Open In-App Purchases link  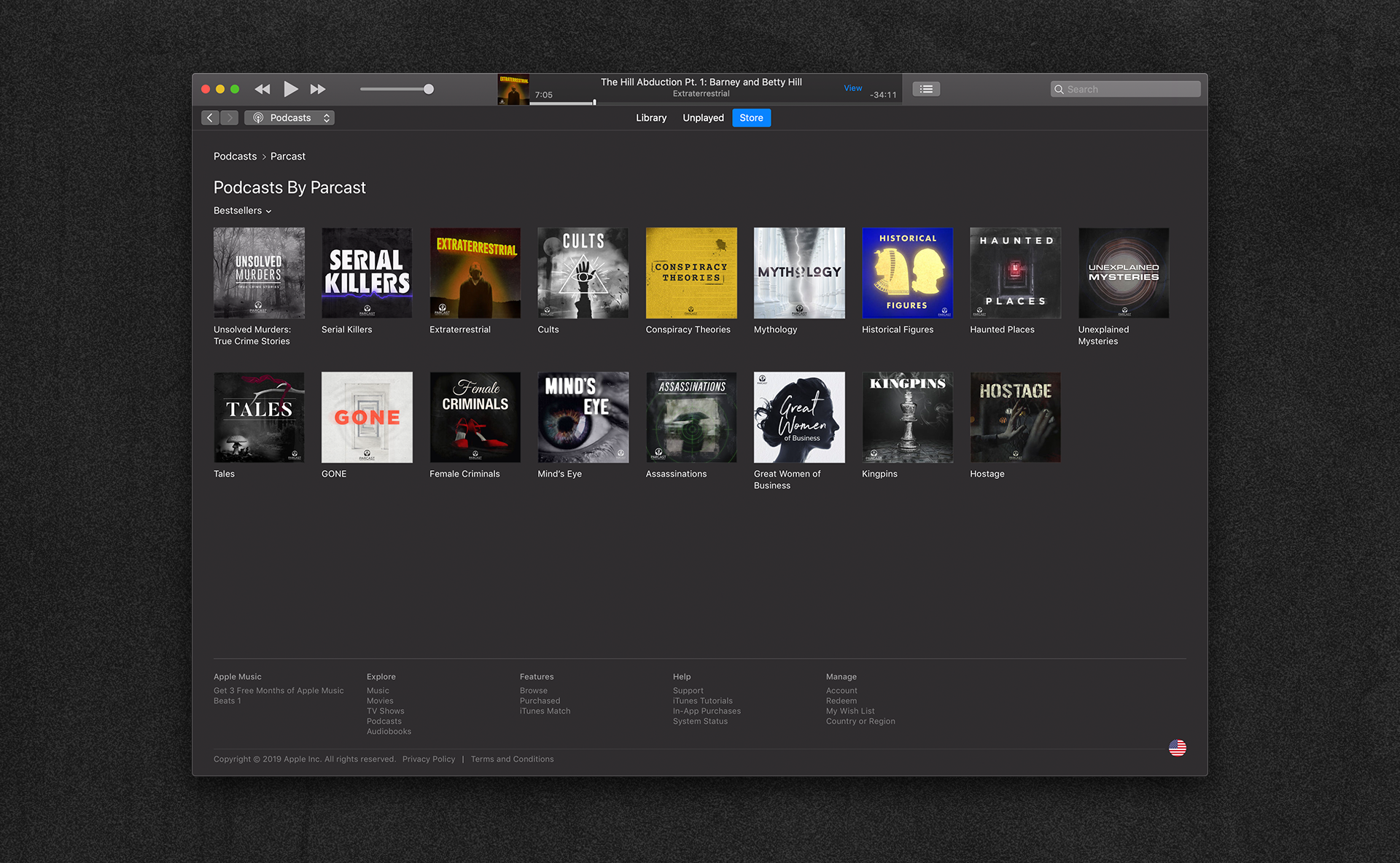tap(707, 711)
